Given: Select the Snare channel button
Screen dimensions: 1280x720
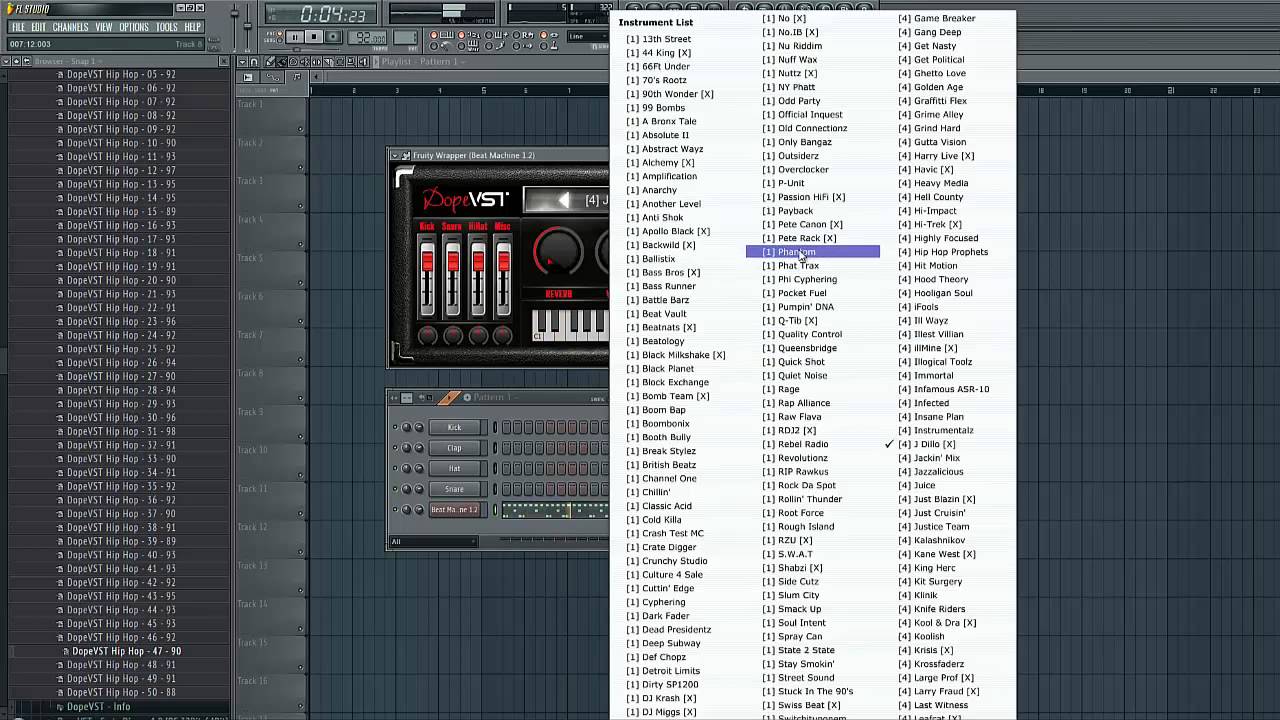Looking at the screenshot, I should coord(455,489).
